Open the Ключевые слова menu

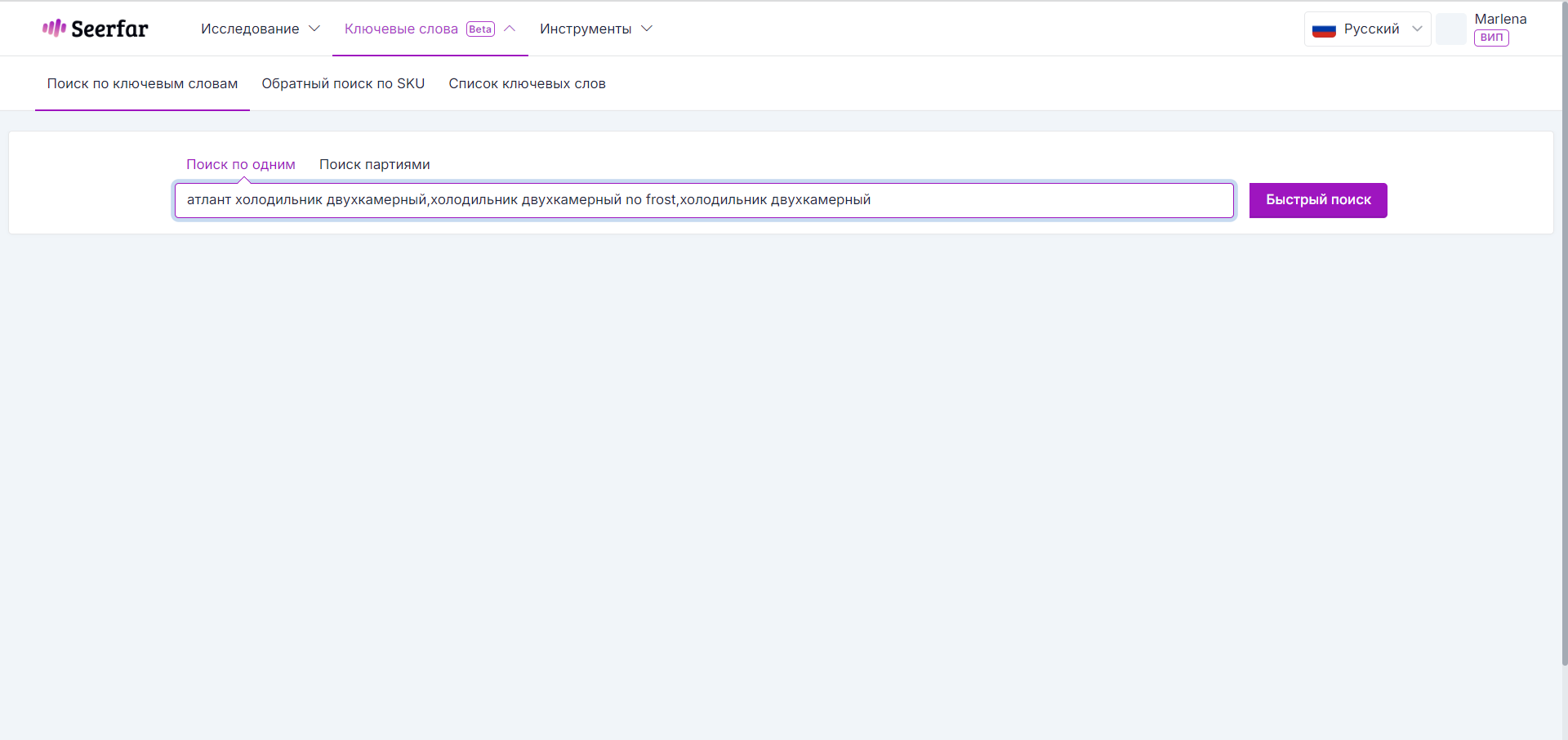pyautogui.click(x=401, y=29)
